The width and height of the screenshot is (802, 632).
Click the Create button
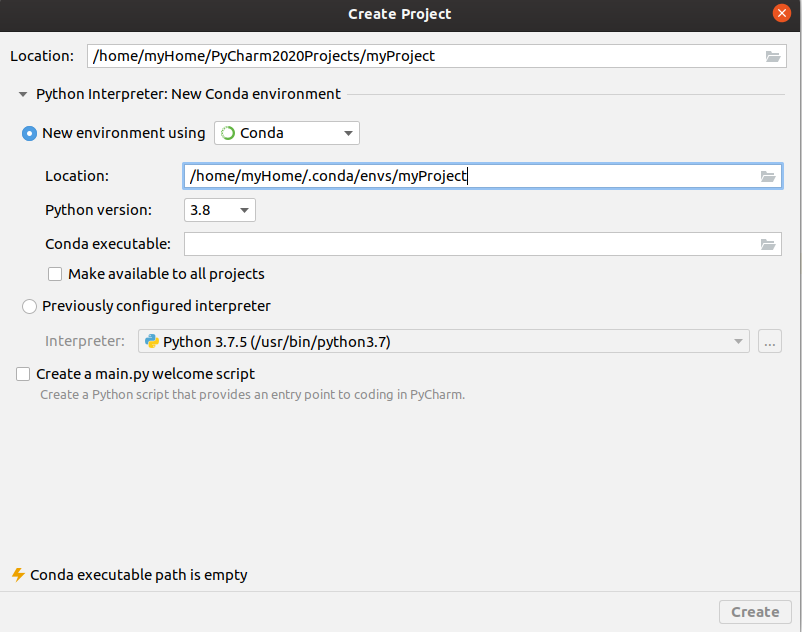pyautogui.click(x=755, y=611)
